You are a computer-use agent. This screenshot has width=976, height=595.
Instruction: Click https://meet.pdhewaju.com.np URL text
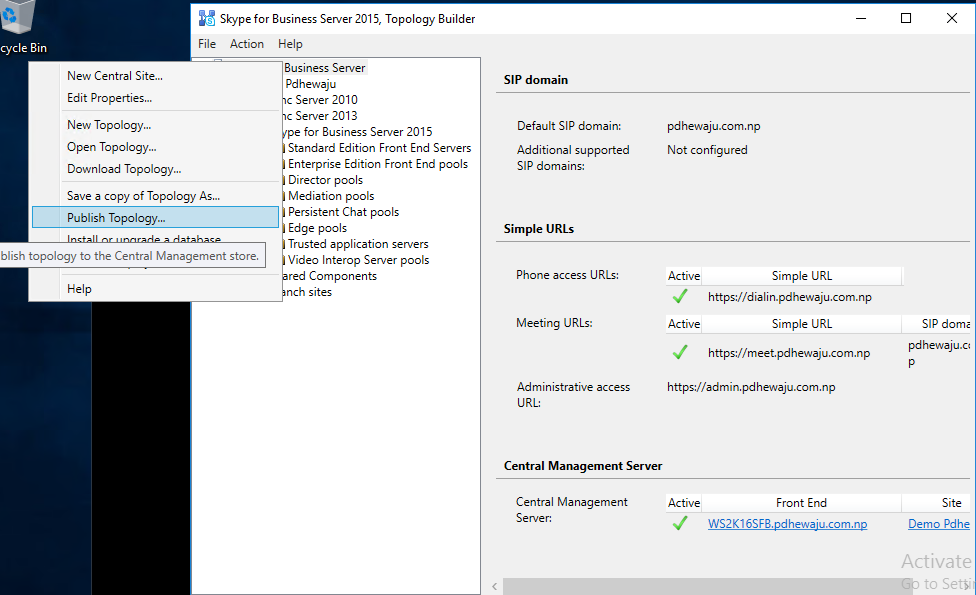(789, 353)
